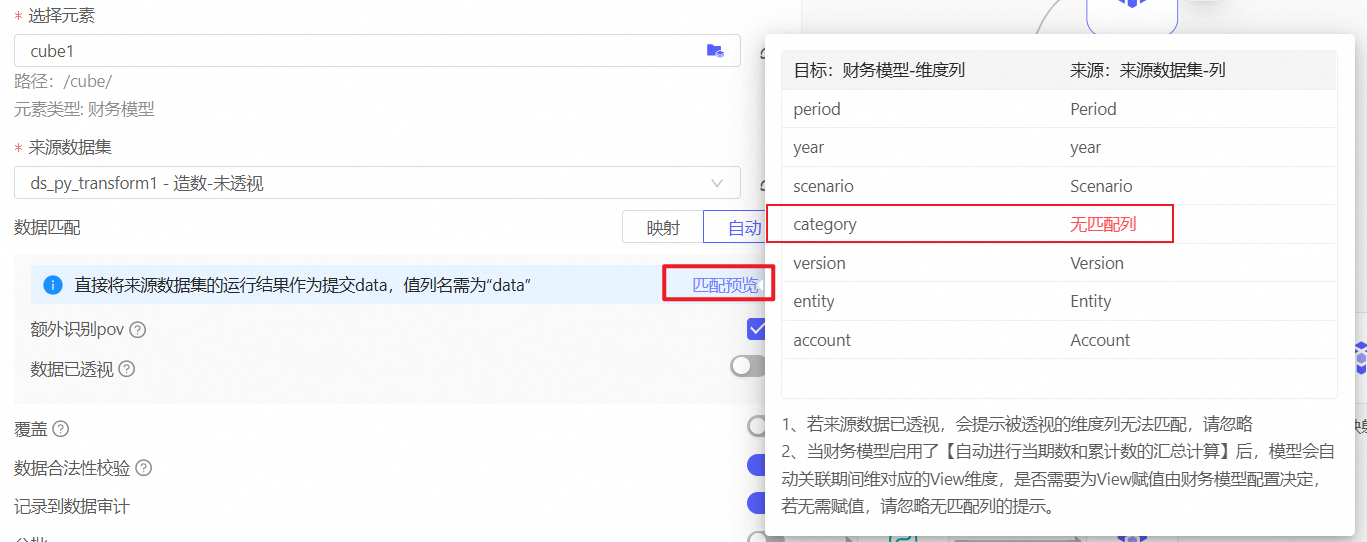Viewport: 1367px width, 542px height.
Task: Toggle the 记录到数据审计 switch
Action: 756,504
